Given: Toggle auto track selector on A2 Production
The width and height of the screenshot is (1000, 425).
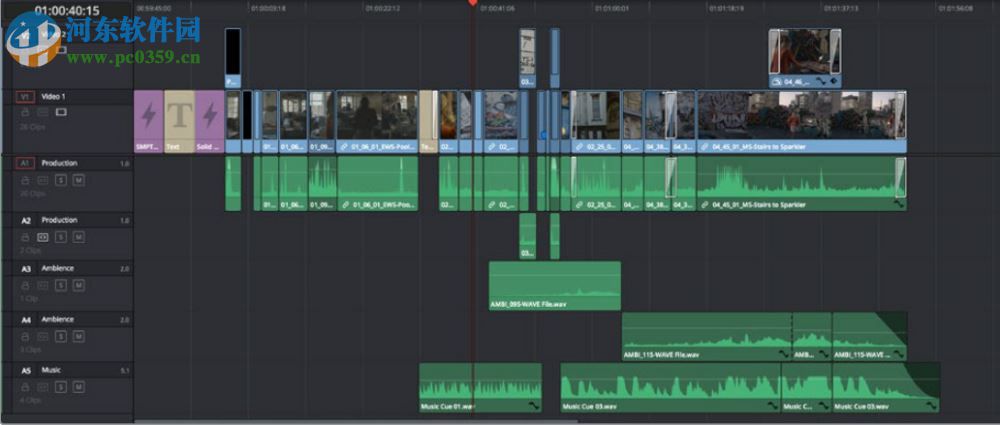Looking at the screenshot, I should click(43, 237).
